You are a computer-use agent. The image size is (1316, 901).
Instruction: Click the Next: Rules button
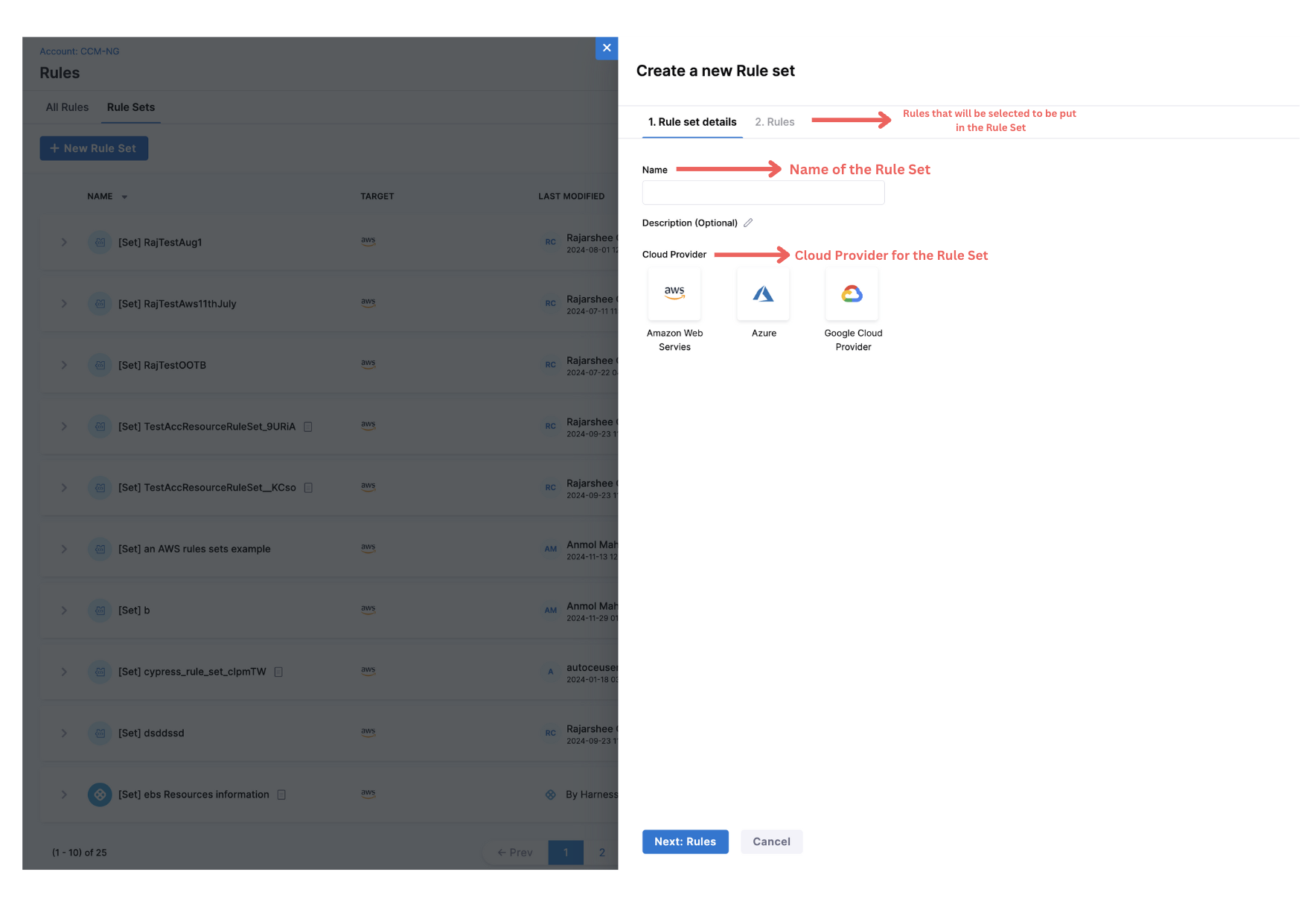(x=685, y=841)
